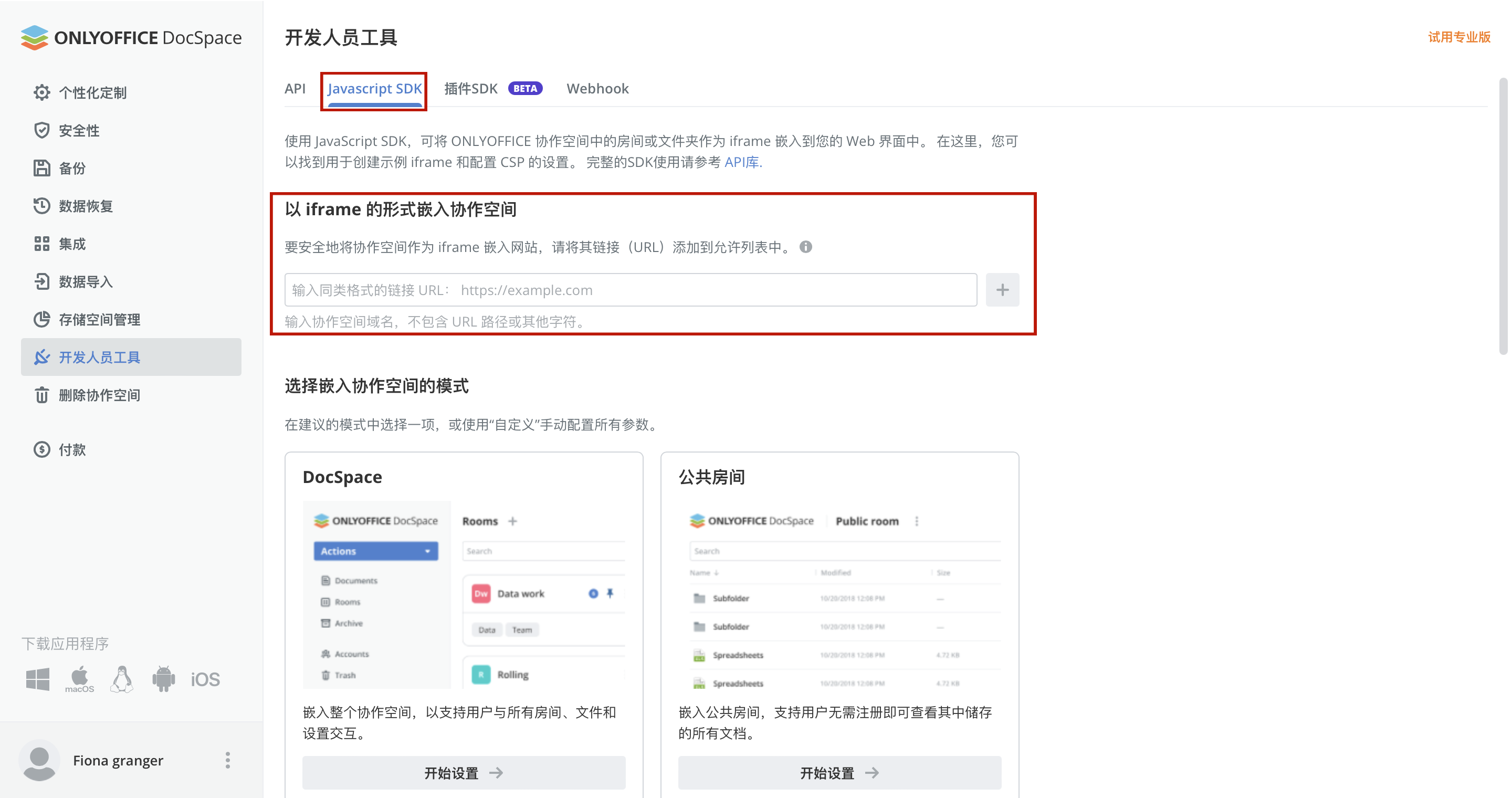Click the 开发人员工具 tools icon

click(41, 358)
